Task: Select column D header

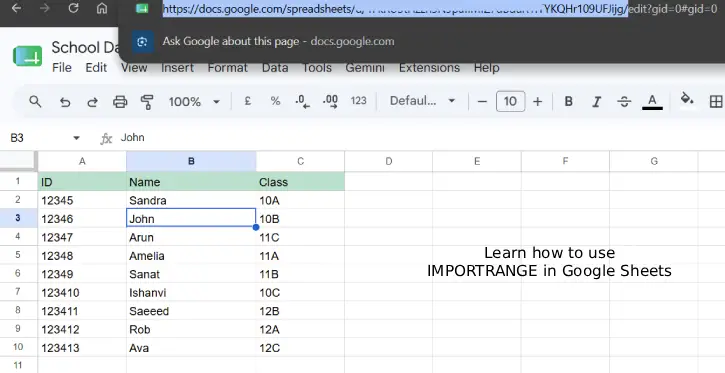Action: tap(389, 161)
